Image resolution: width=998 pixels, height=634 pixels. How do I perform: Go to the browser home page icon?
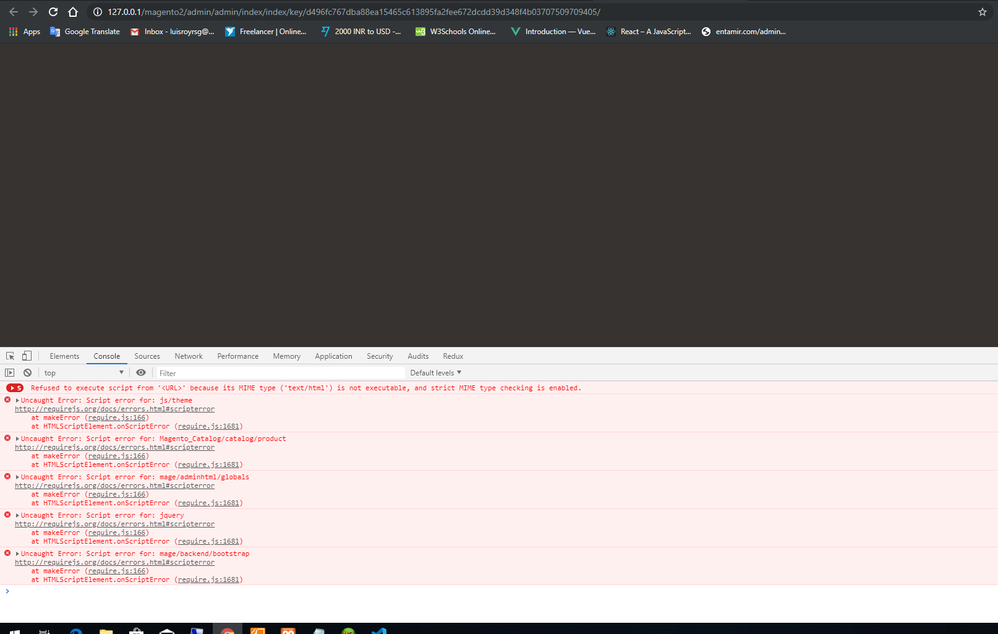pyautogui.click(x=73, y=12)
